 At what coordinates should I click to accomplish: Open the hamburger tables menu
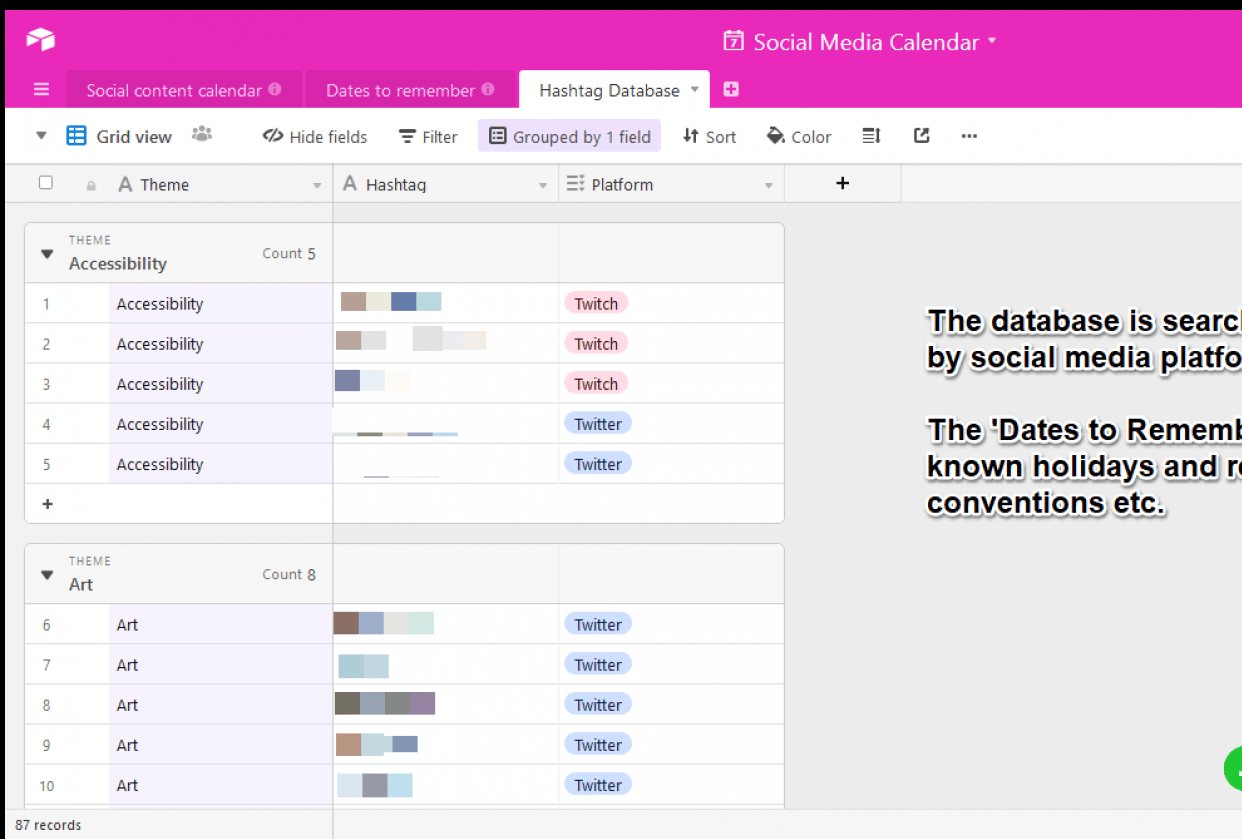41,90
